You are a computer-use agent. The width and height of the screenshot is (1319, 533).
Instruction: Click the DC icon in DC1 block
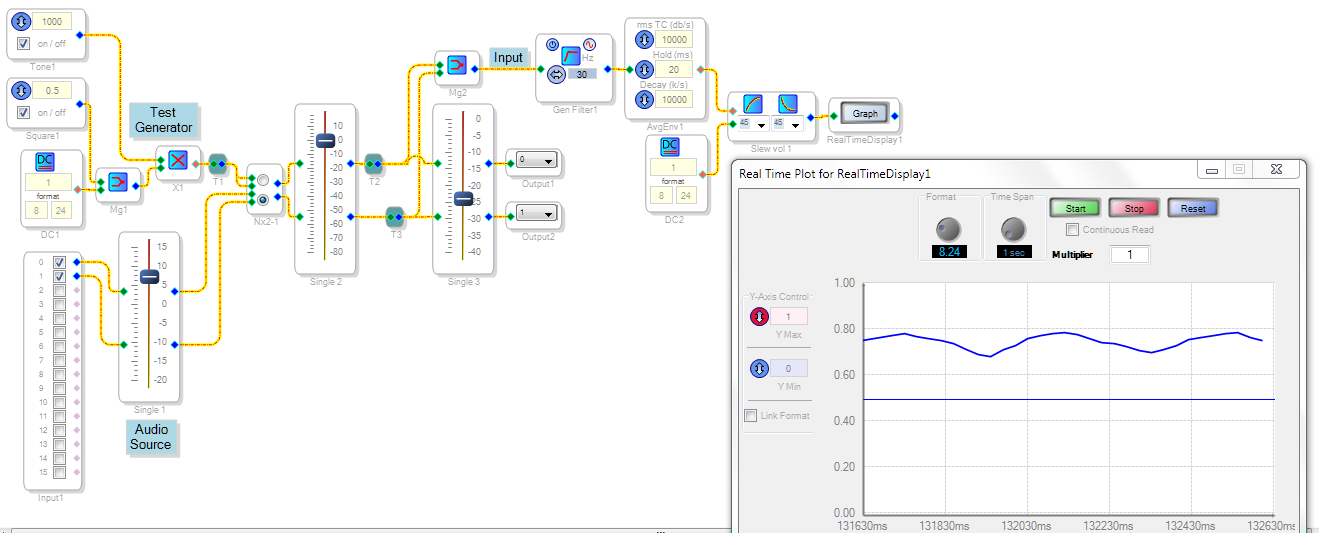click(x=45, y=163)
